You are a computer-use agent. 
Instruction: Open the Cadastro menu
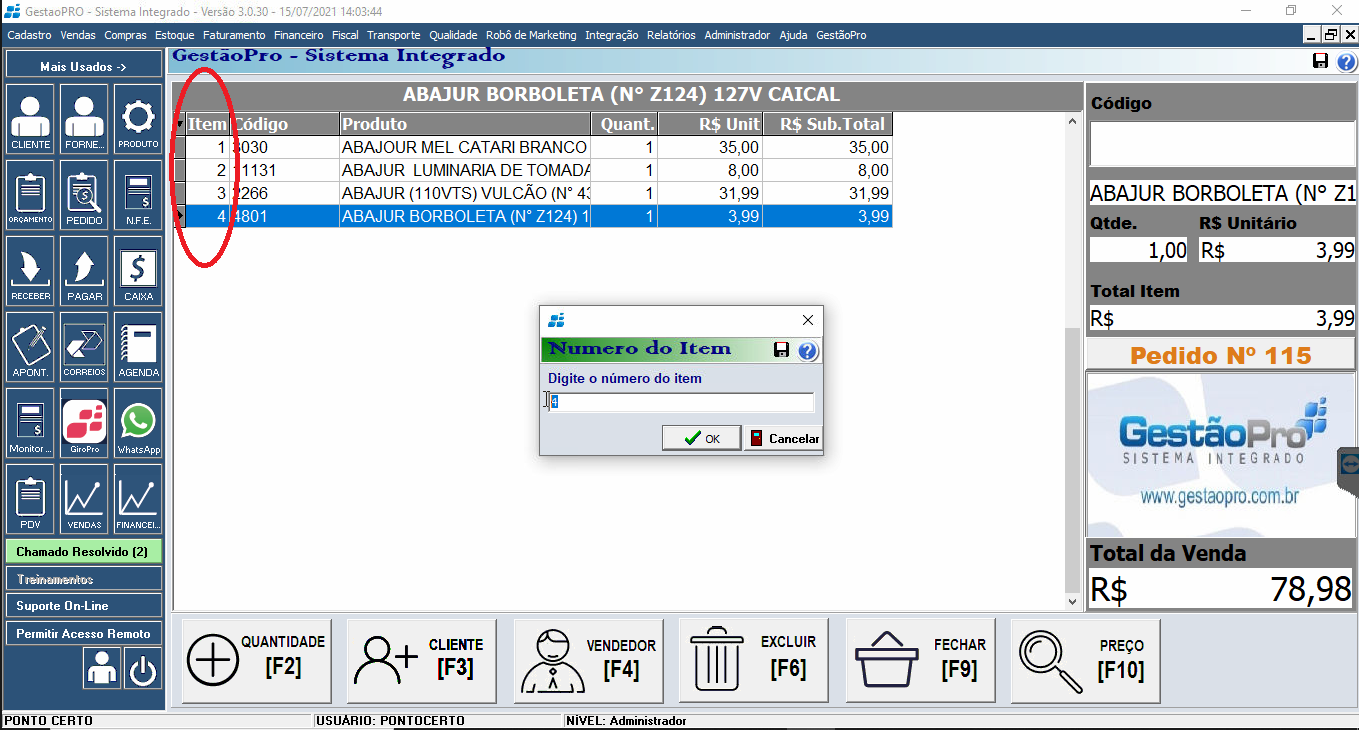29,35
